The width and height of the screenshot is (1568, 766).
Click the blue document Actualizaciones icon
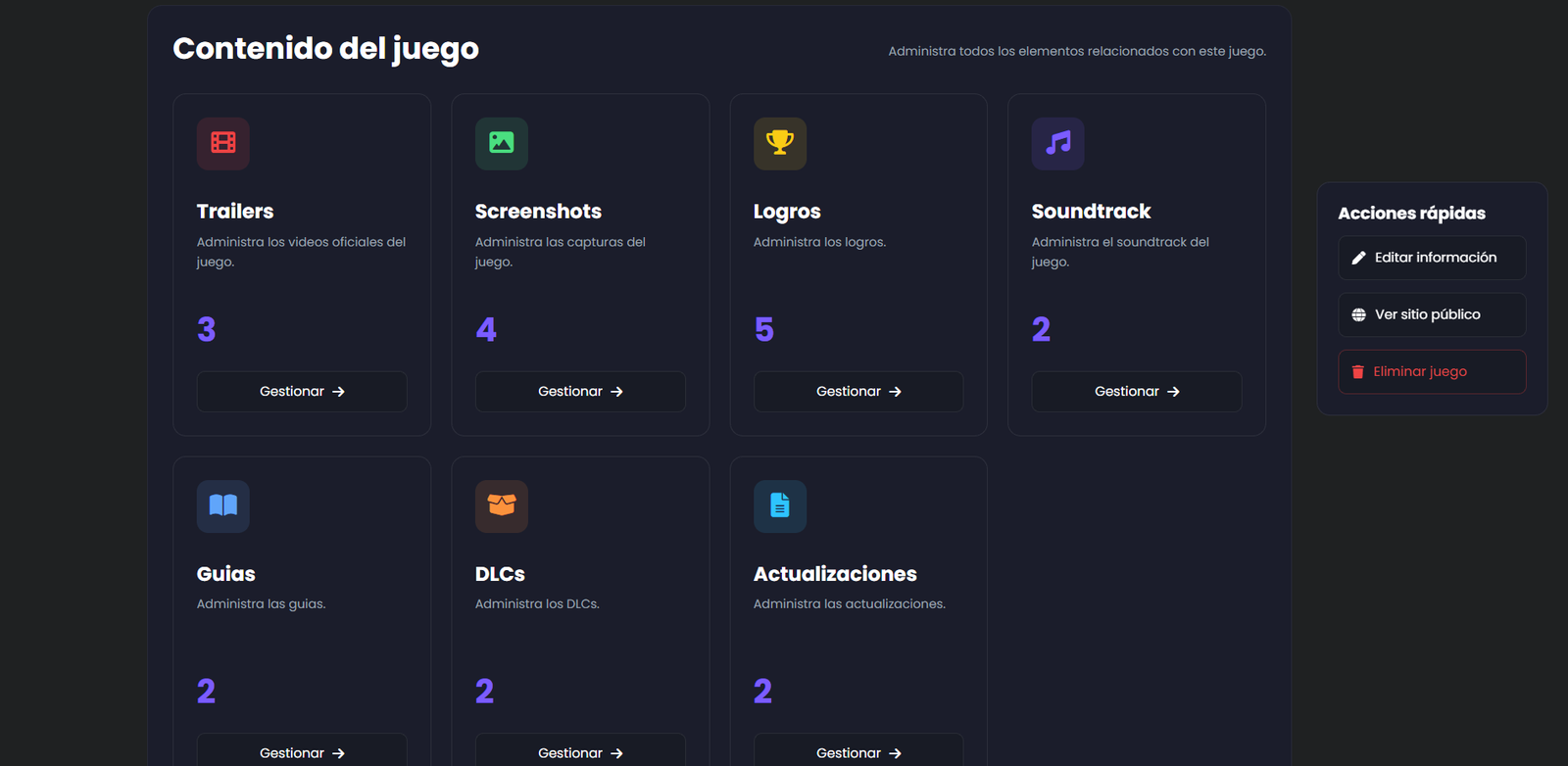780,505
